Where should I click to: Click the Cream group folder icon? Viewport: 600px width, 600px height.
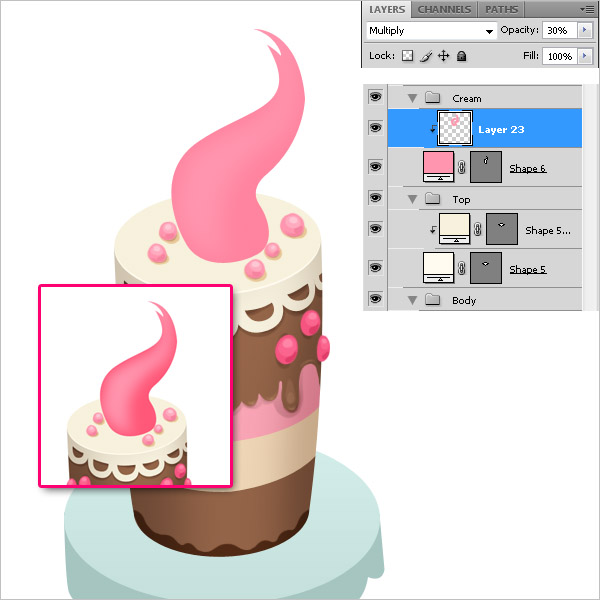tap(432, 97)
